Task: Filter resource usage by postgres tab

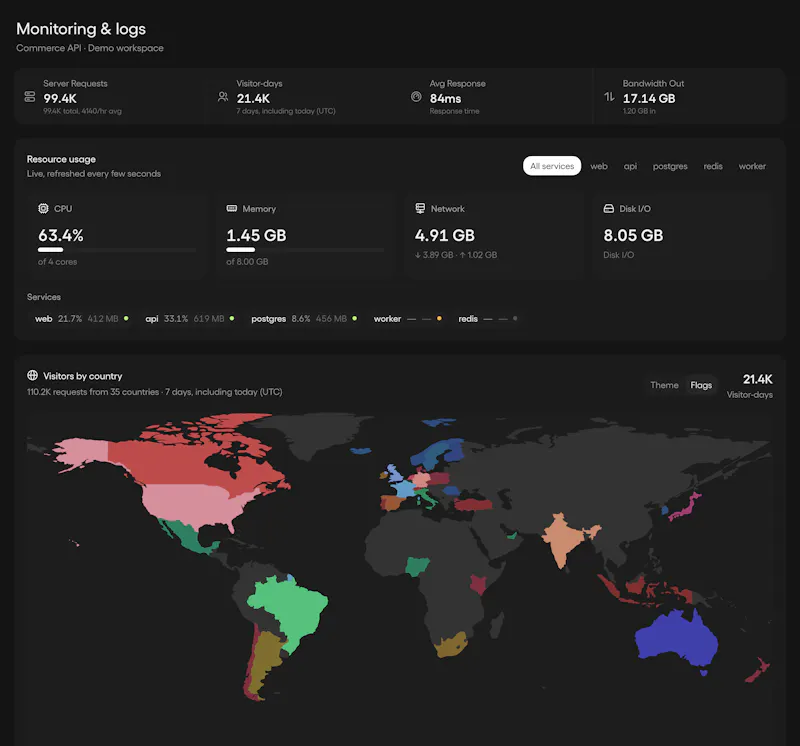Action: [x=670, y=166]
